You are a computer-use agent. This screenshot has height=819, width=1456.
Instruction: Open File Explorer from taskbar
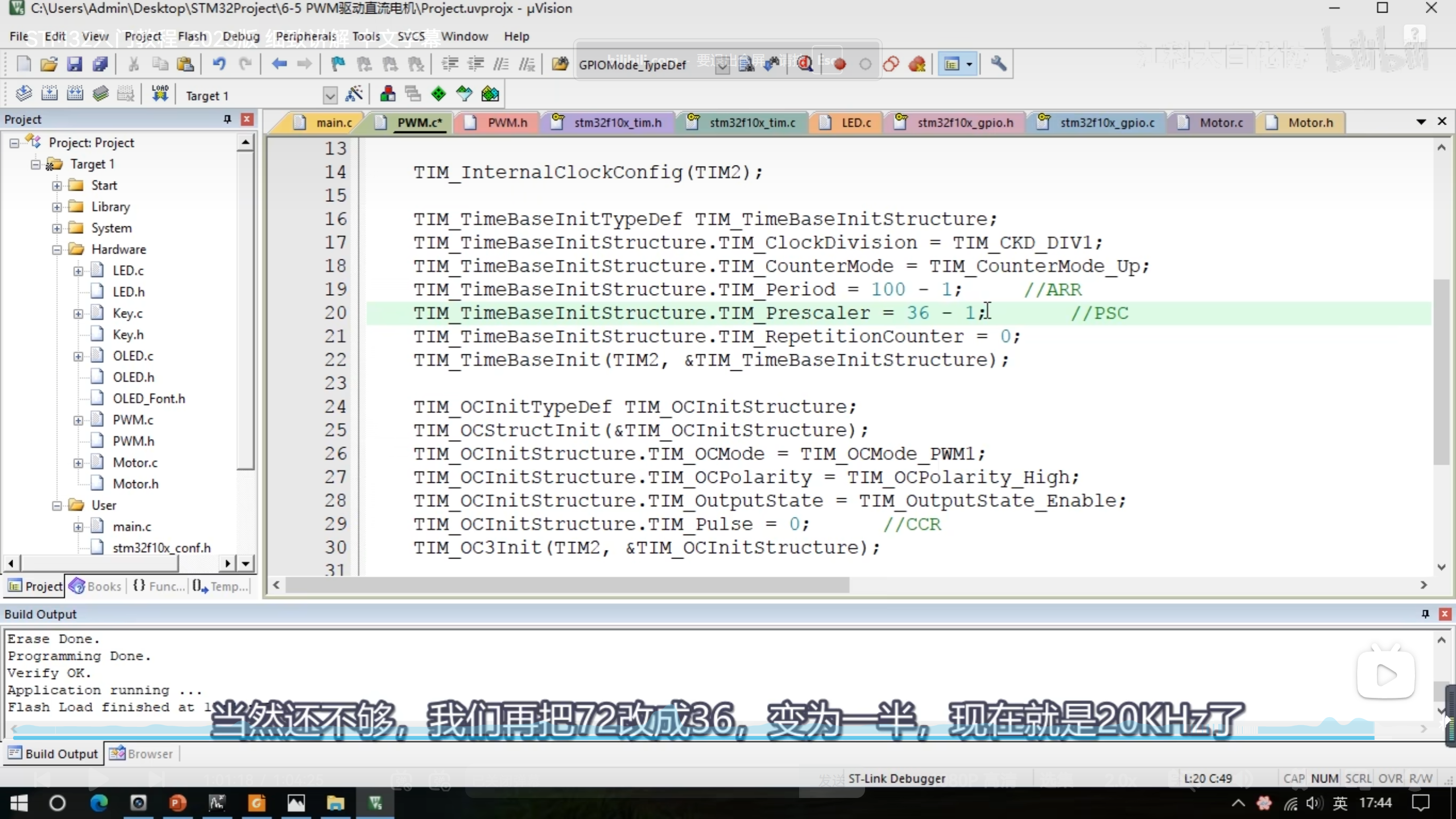click(x=335, y=803)
